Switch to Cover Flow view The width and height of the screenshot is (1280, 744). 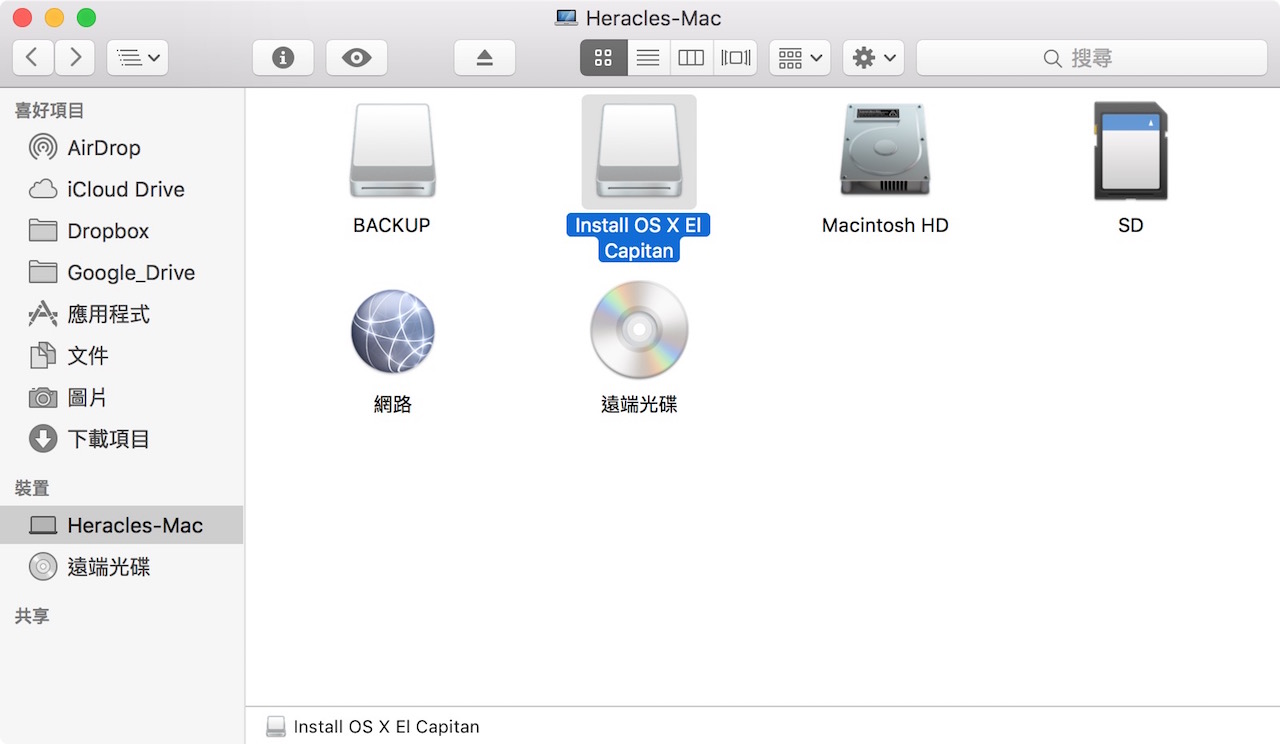[x=735, y=58]
